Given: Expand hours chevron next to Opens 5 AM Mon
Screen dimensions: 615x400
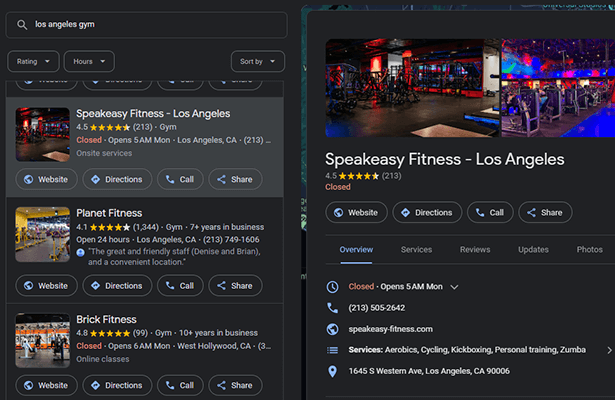Looking at the screenshot, I should [454, 287].
